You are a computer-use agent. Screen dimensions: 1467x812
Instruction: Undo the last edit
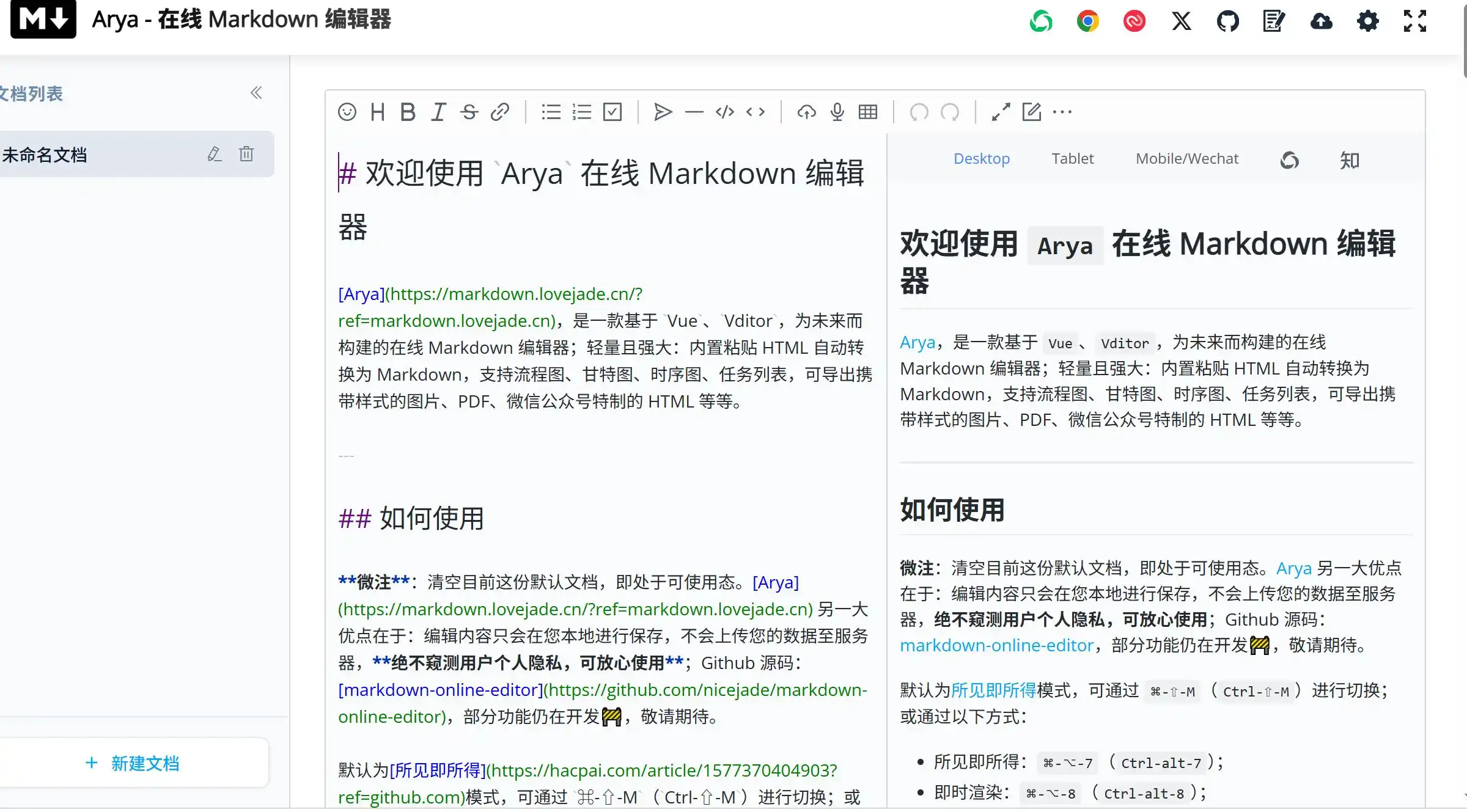919,112
